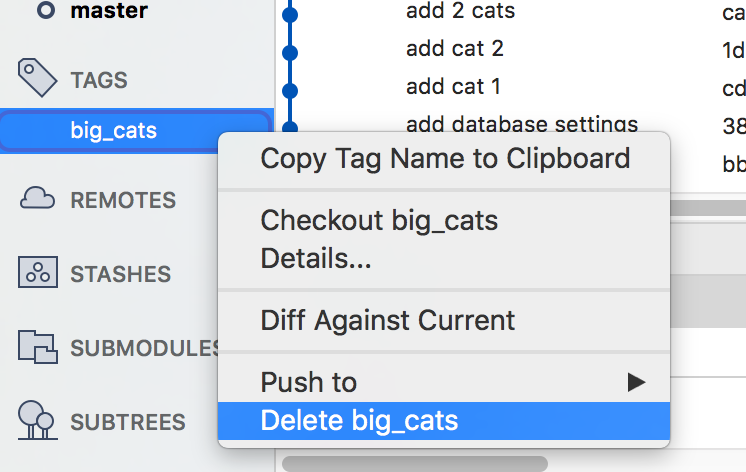
Task: Click Delete big_cats menu item
Action: (x=359, y=420)
